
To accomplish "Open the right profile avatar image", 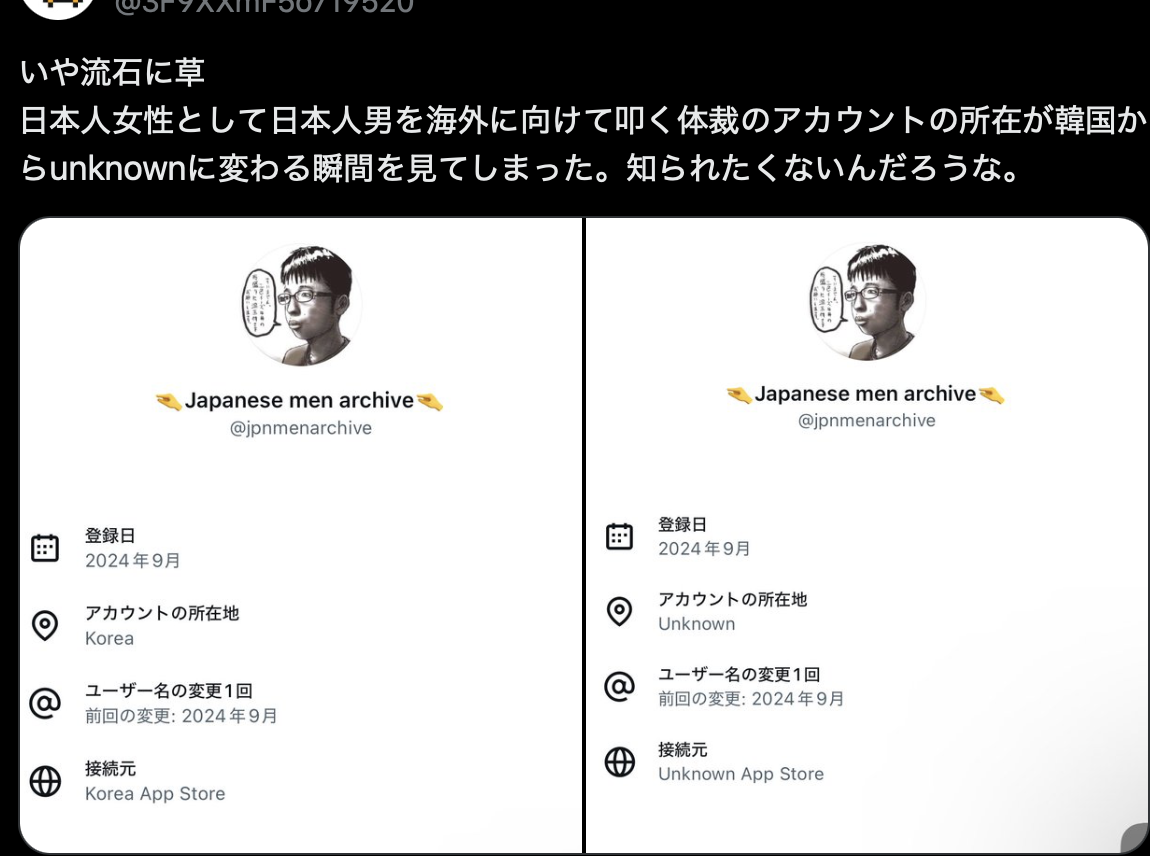I will (866, 301).
